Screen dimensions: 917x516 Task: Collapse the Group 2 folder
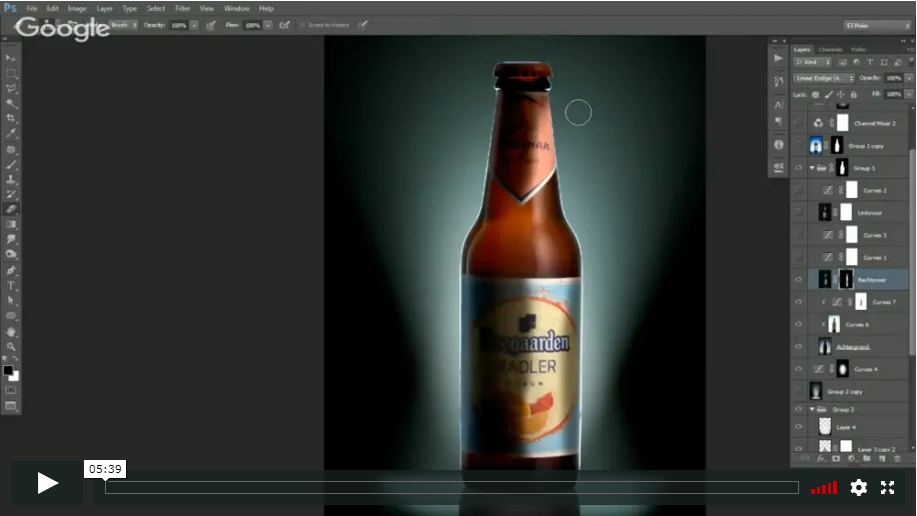(x=812, y=409)
